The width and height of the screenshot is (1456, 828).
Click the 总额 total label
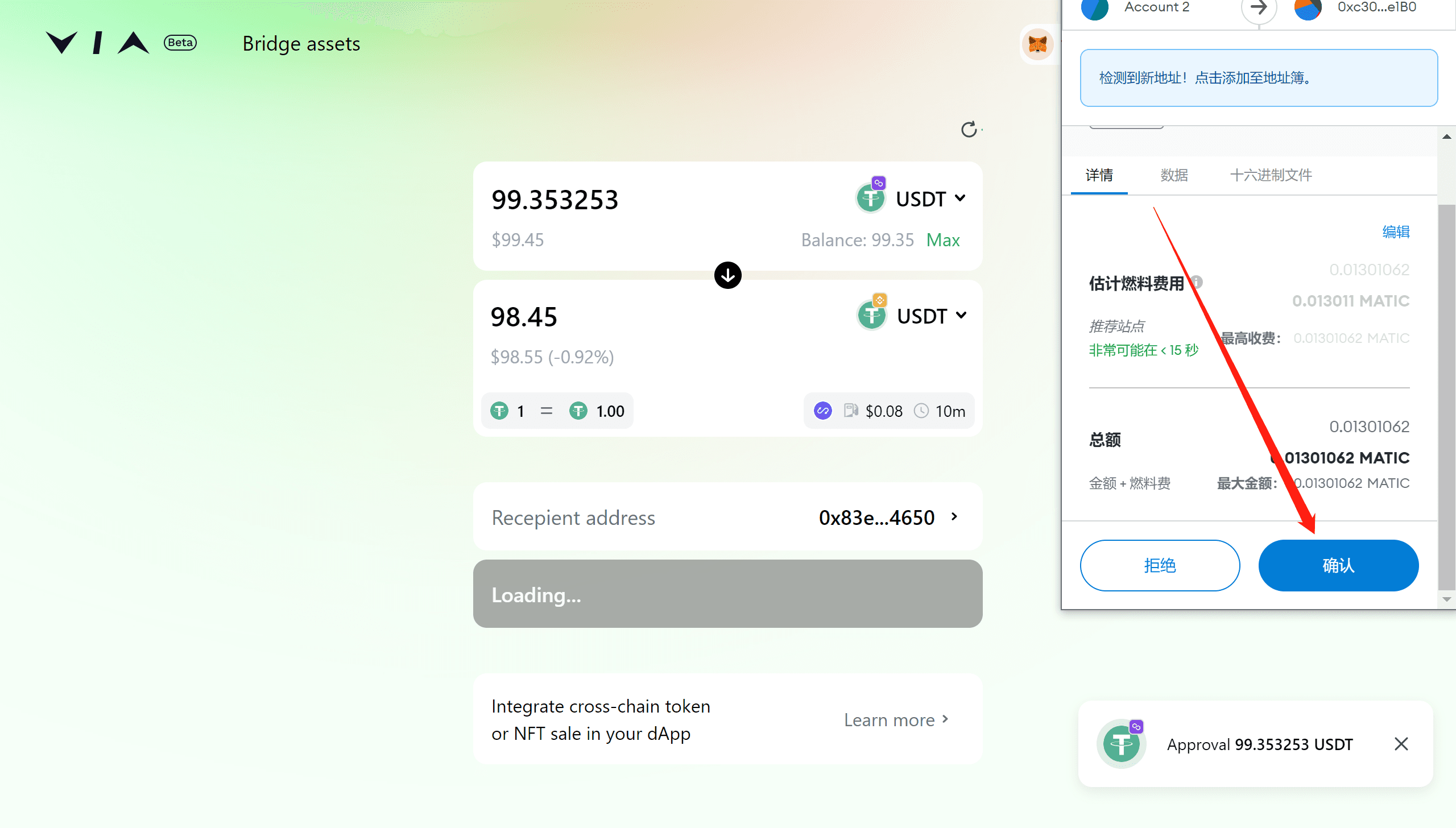pos(1105,439)
